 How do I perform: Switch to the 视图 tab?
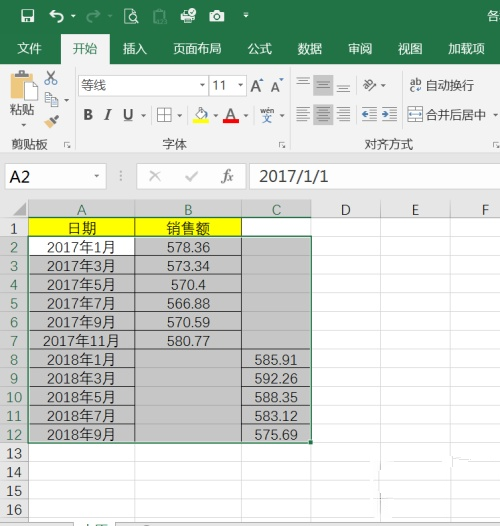click(410, 49)
